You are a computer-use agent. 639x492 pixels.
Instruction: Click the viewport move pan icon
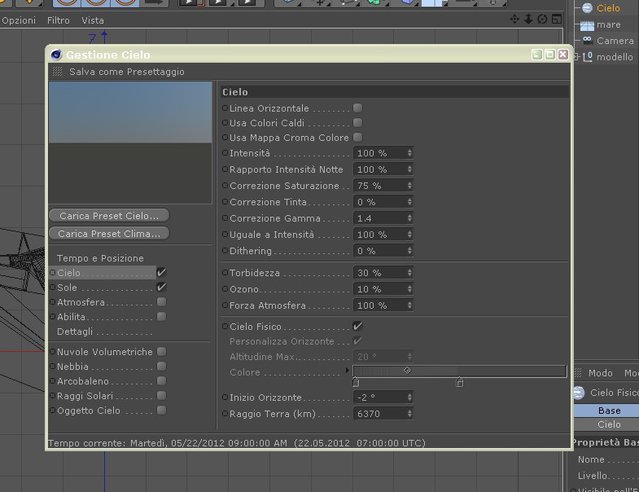(x=514, y=19)
